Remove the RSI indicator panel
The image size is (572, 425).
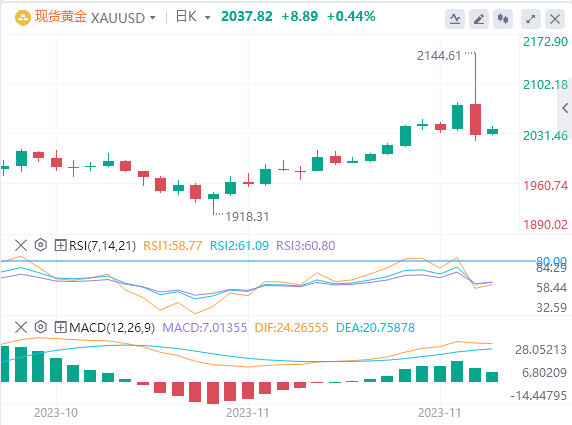click(21, 245)
